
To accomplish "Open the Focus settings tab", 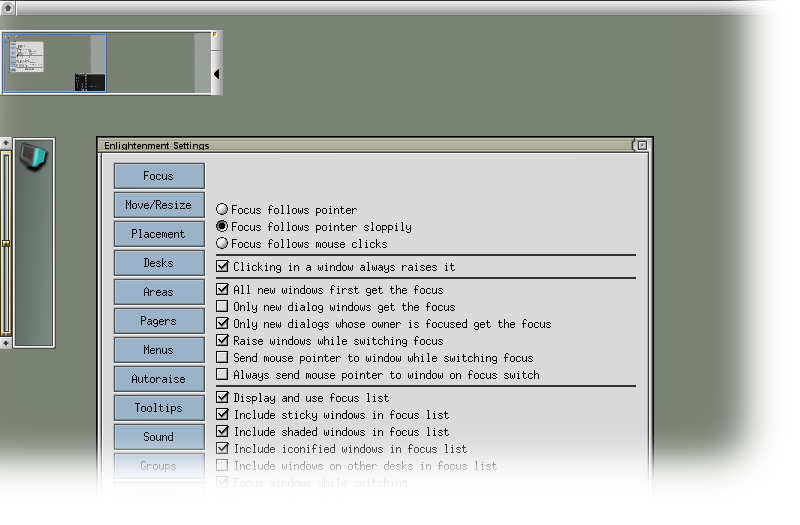I will (159, 176).
